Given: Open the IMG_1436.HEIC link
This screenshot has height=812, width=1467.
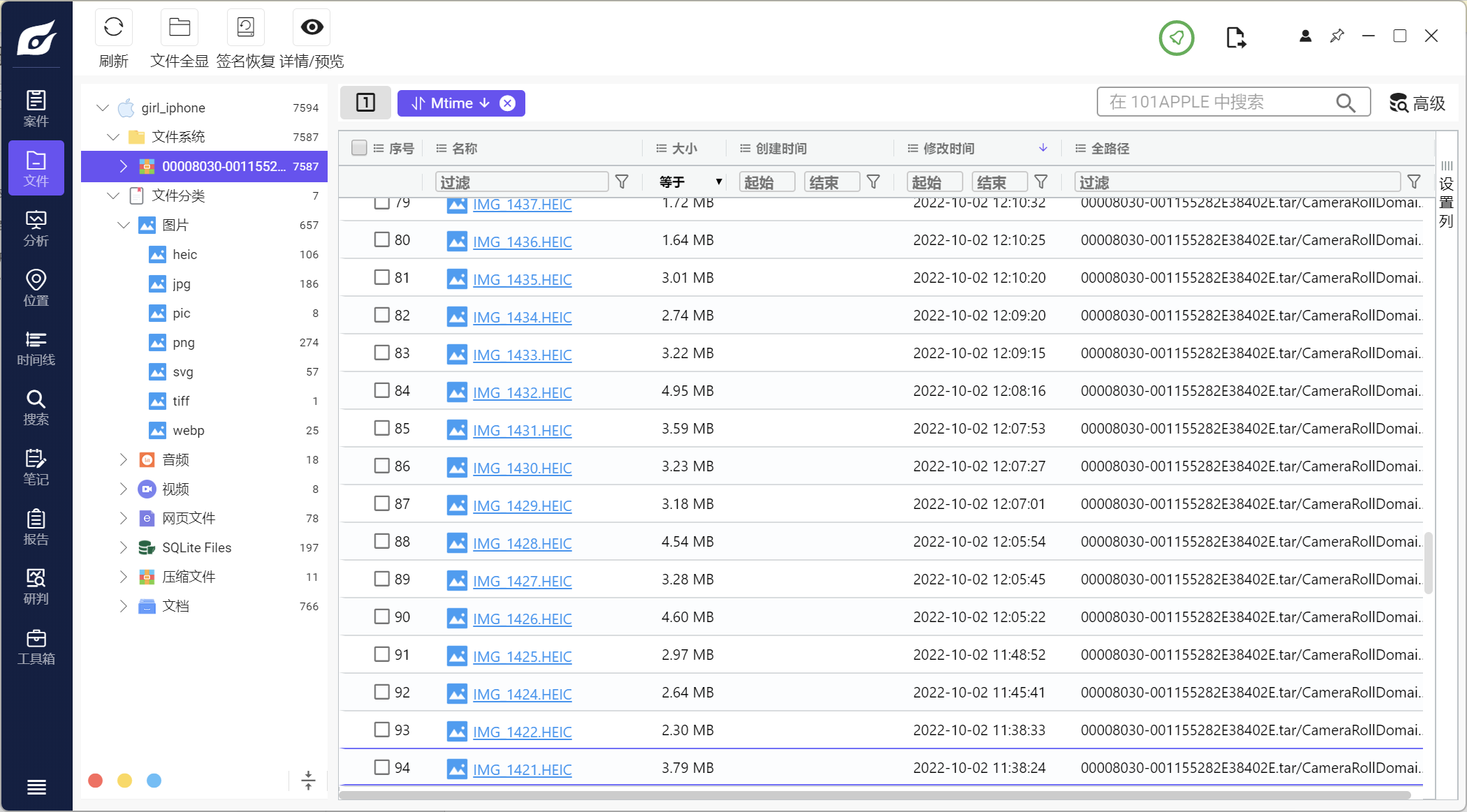Looking at the screenshot, I should 522,242.
